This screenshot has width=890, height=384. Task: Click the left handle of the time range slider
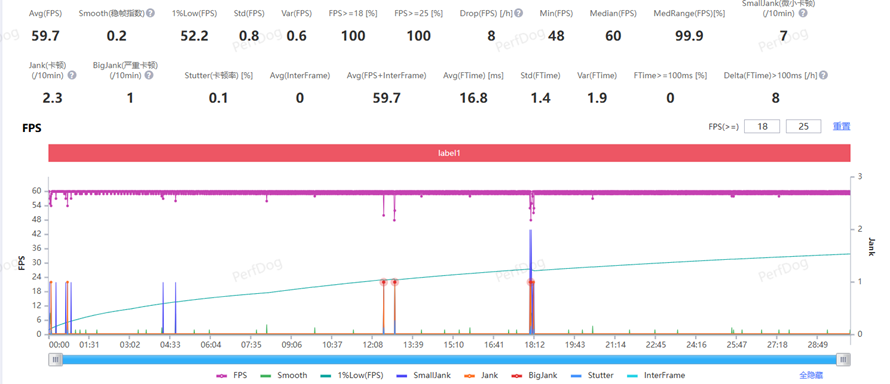click(x=55, y=359)
